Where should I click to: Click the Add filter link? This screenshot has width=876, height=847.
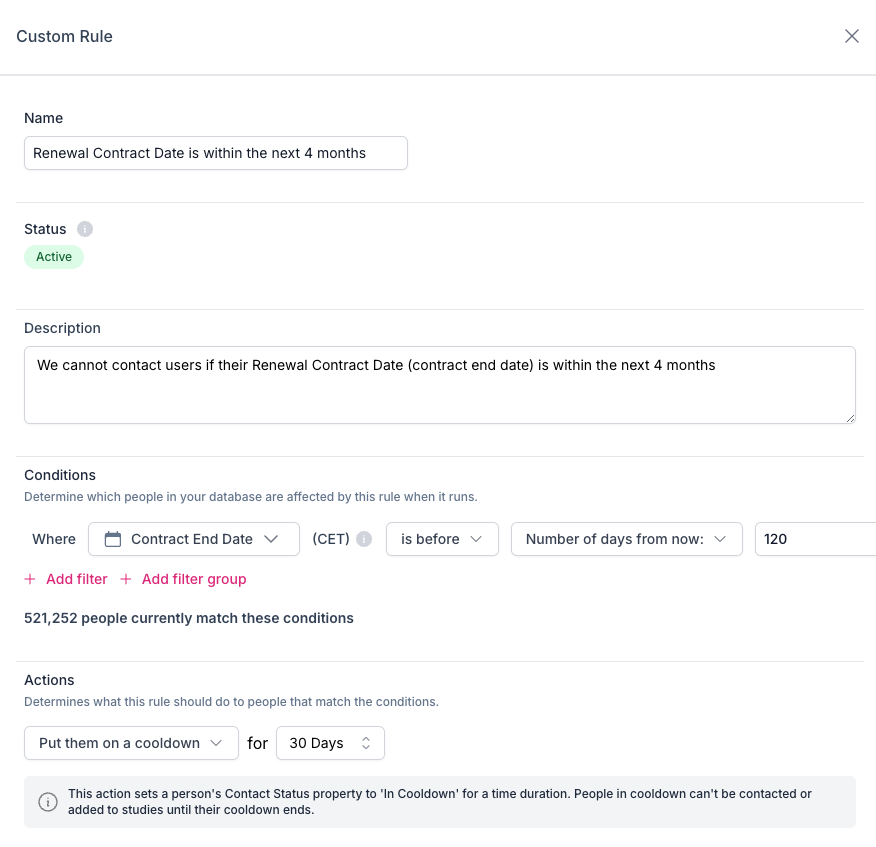[x=77, y=579]
